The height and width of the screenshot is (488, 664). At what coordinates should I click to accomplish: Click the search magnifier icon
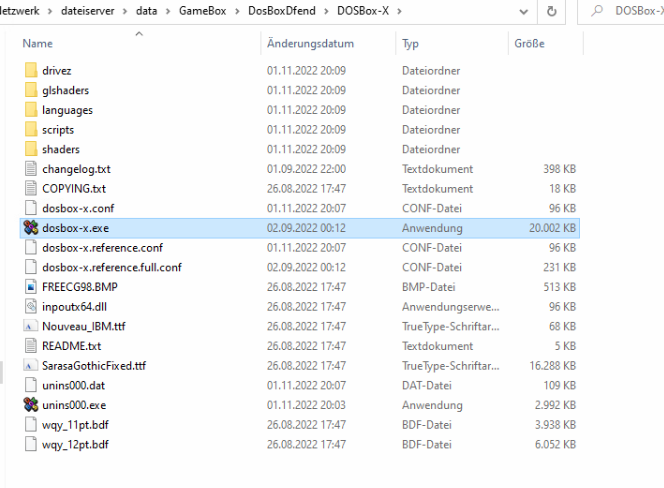click(596, 10)
